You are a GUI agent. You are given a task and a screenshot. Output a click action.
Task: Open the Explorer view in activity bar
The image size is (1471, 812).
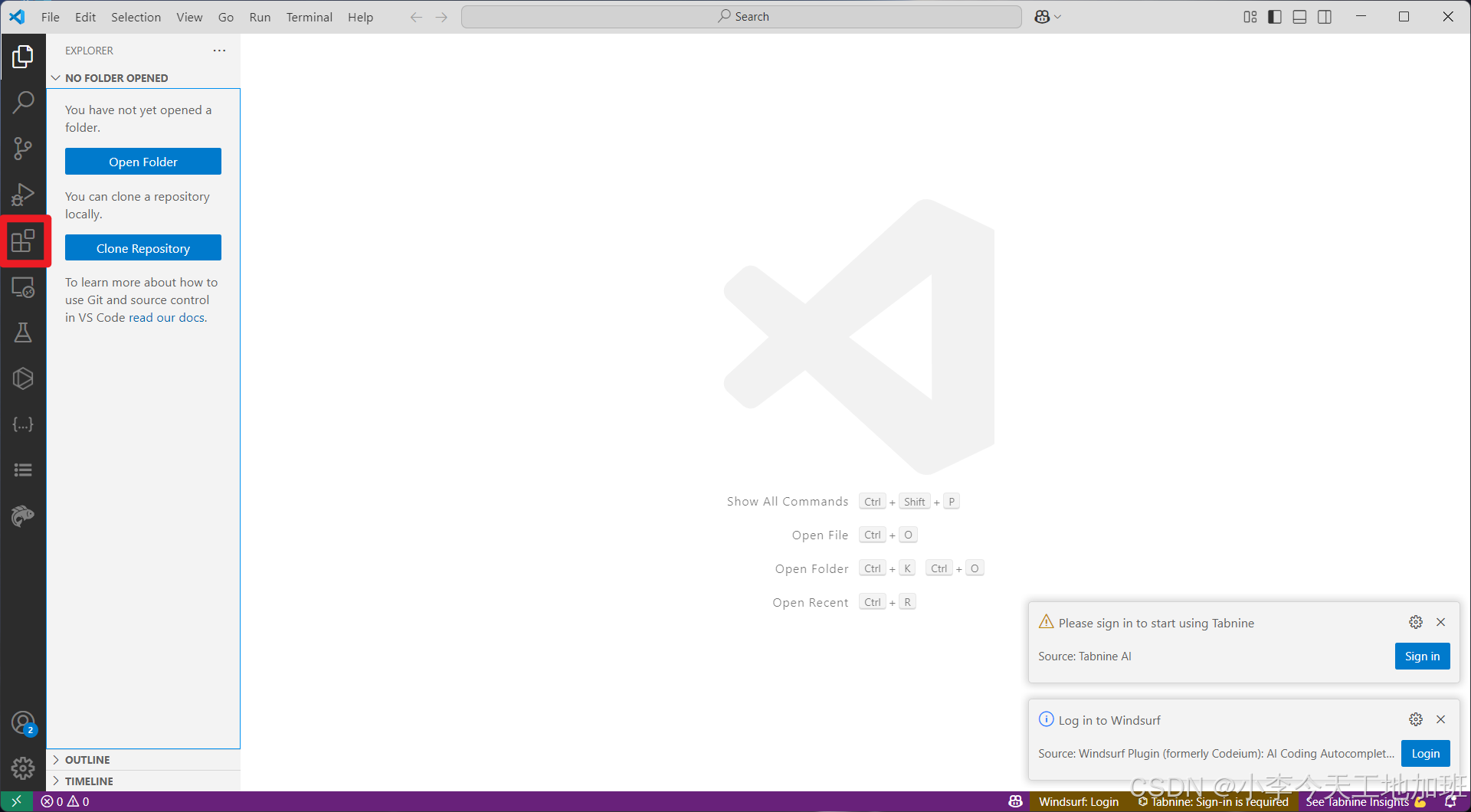(x=23, y=56)
